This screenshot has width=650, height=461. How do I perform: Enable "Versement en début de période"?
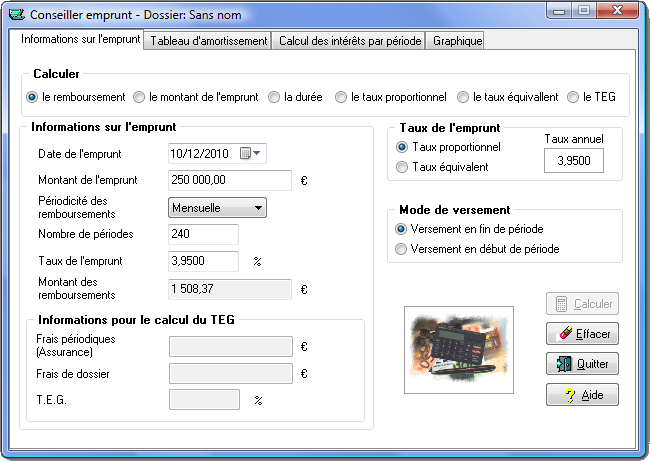(403, 249)
